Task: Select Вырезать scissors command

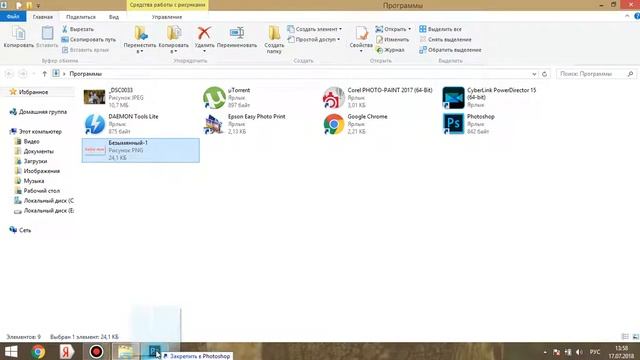Action: tap(78, 29)
